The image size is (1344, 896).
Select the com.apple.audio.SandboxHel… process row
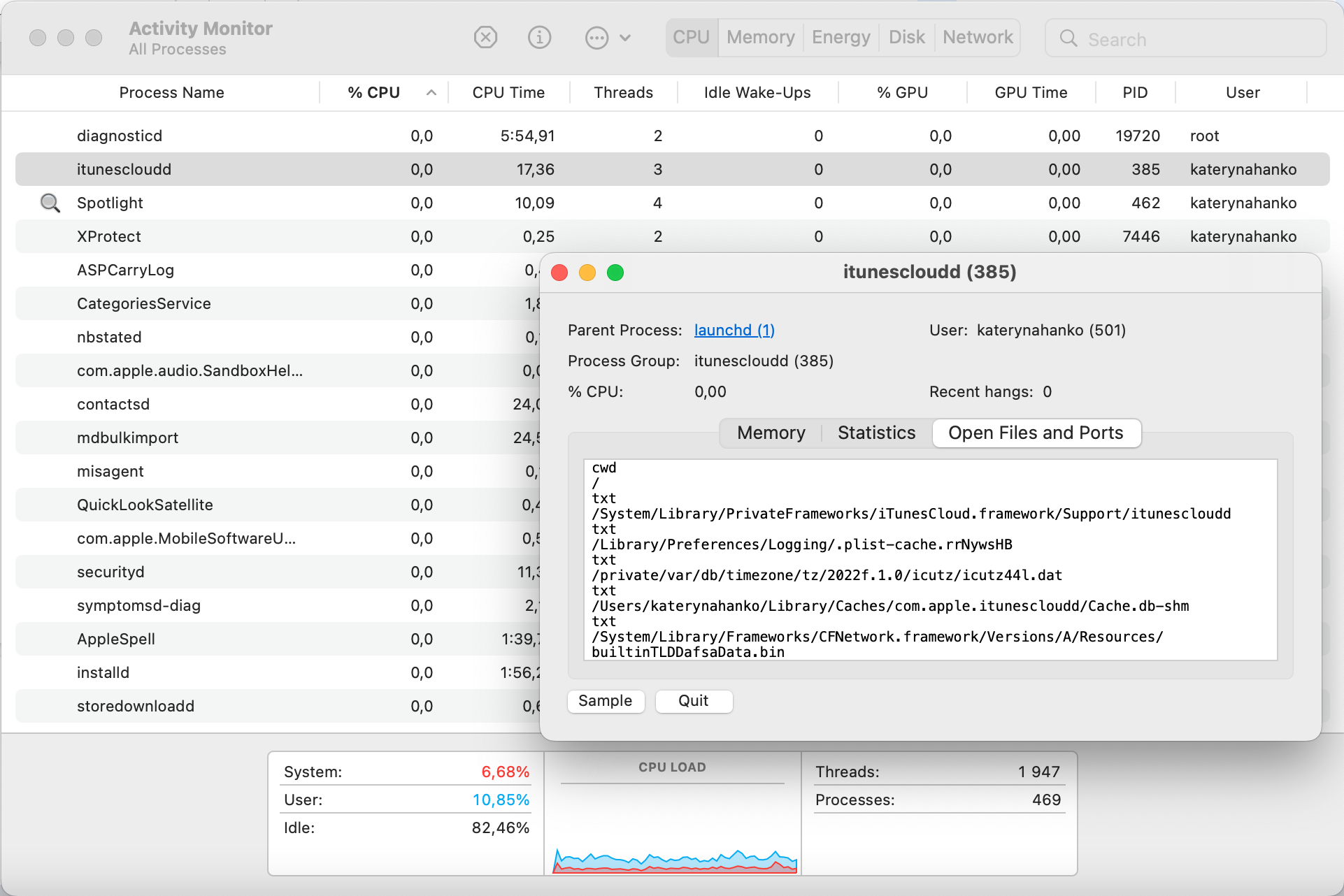pos(278,370)
